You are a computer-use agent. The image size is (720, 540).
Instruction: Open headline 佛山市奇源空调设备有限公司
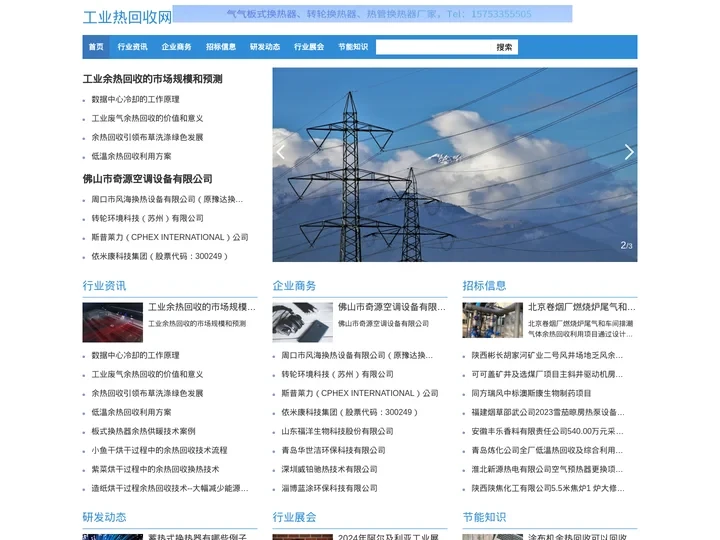(147, 179)
